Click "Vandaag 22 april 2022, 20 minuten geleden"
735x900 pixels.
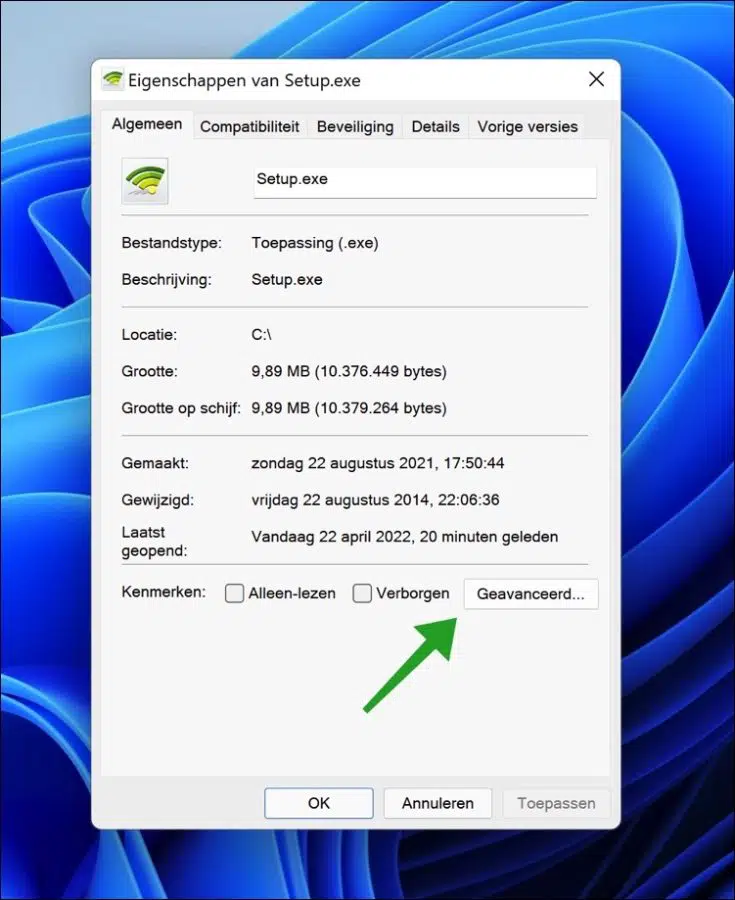point(405,537)
